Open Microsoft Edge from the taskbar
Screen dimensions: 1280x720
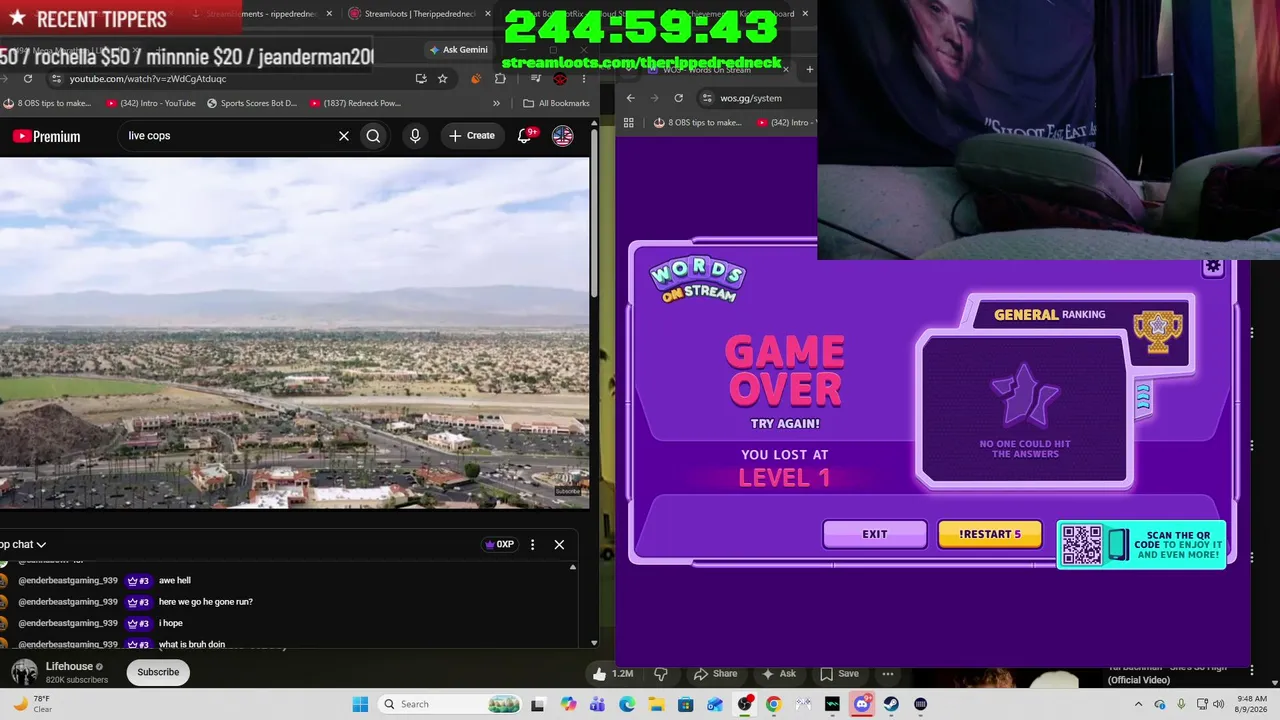[627, 704]
